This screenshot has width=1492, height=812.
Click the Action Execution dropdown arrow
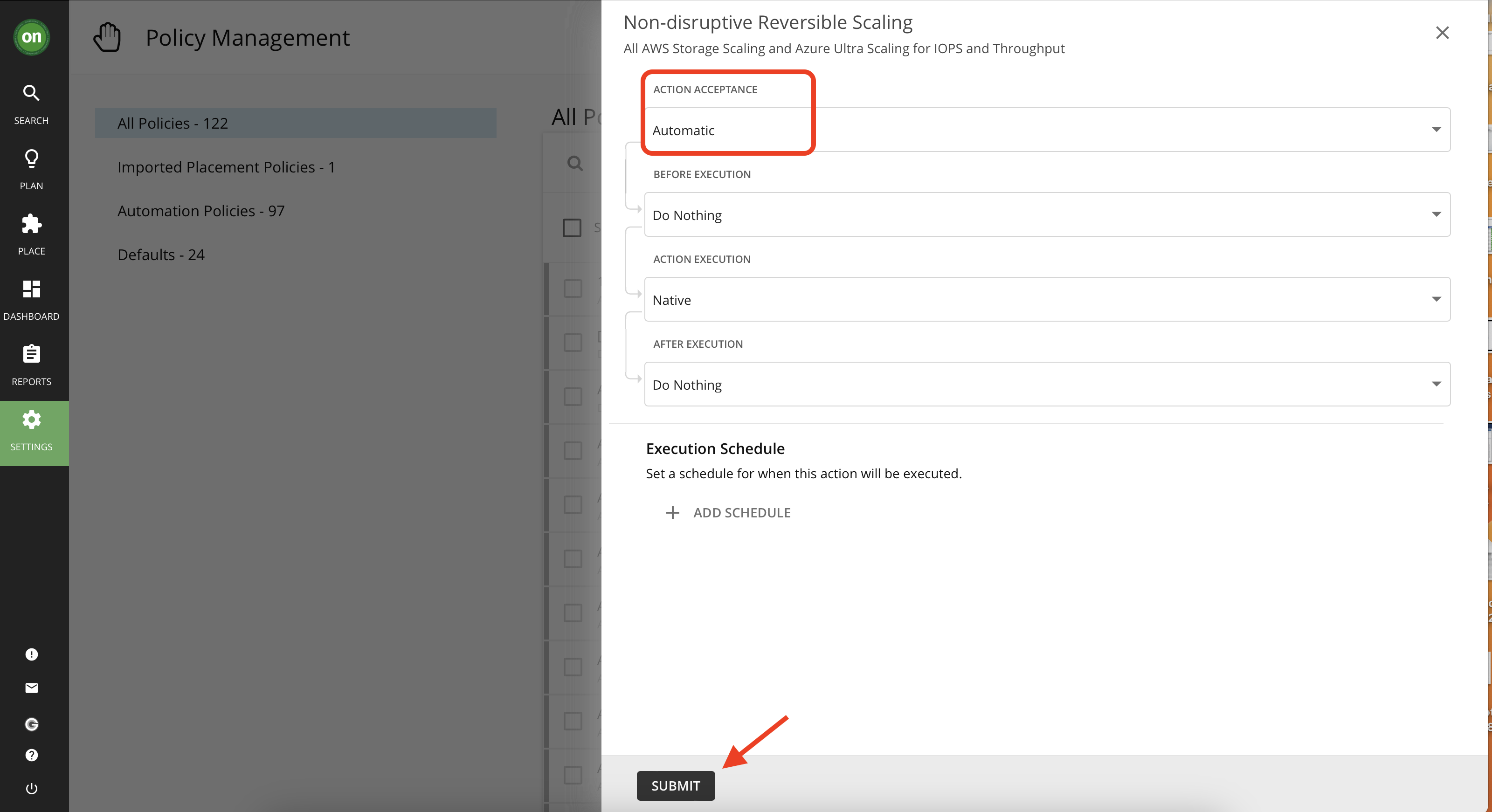[1436, 299]
